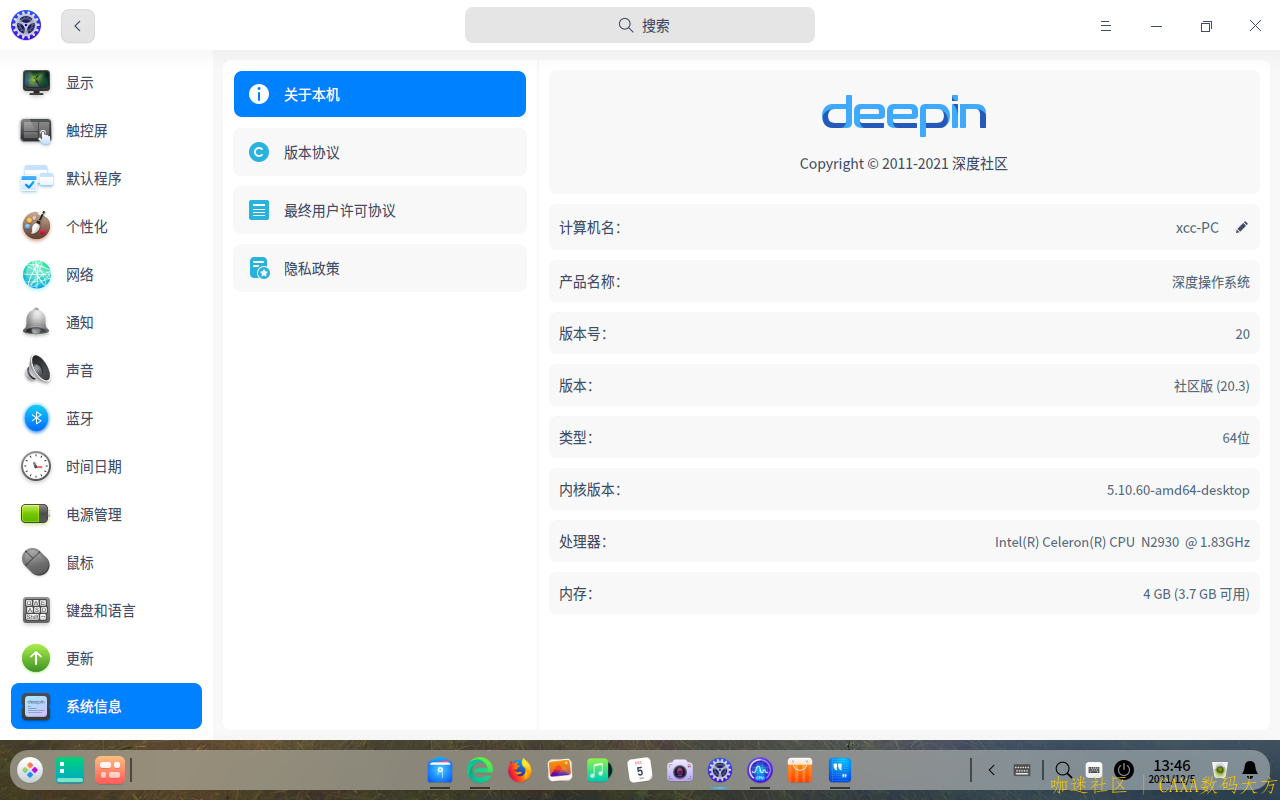
Task: Click the onscreen keyboard tray icon
Action: [x=1022, y=770]
